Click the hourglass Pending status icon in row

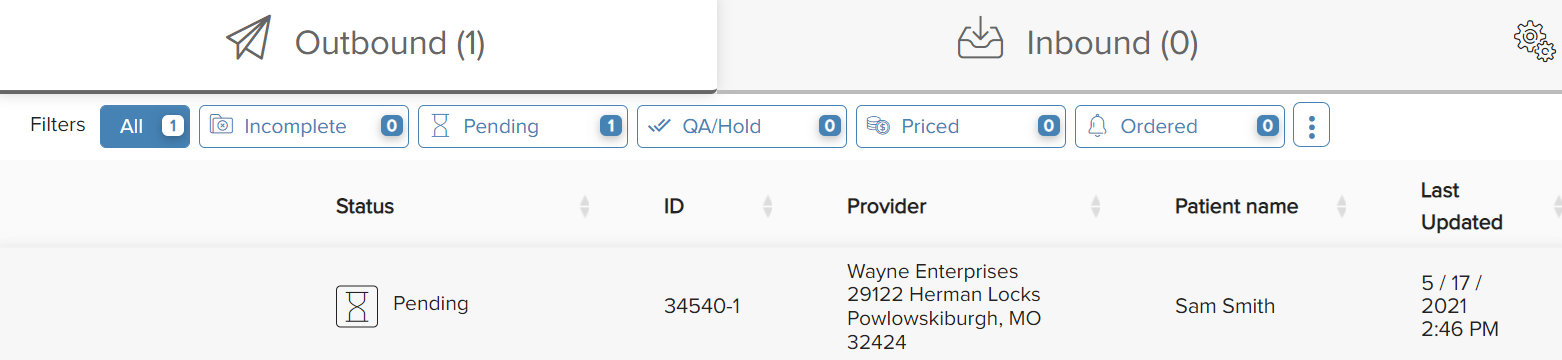tap(356, 306)
